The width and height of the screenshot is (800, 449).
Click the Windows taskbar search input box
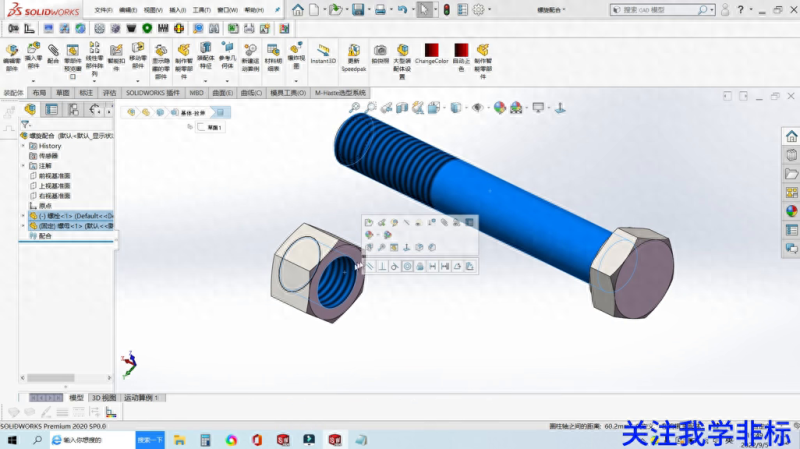coord(95,439)
